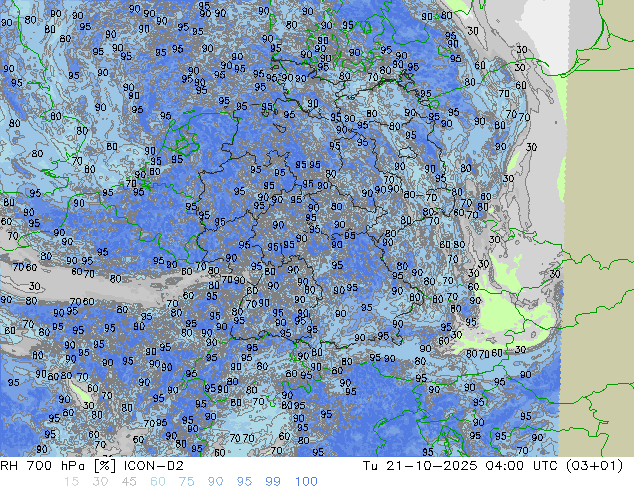Click the 'RH 700 hPa [%]' title text
634x490 pixels.
coord(58,466)
